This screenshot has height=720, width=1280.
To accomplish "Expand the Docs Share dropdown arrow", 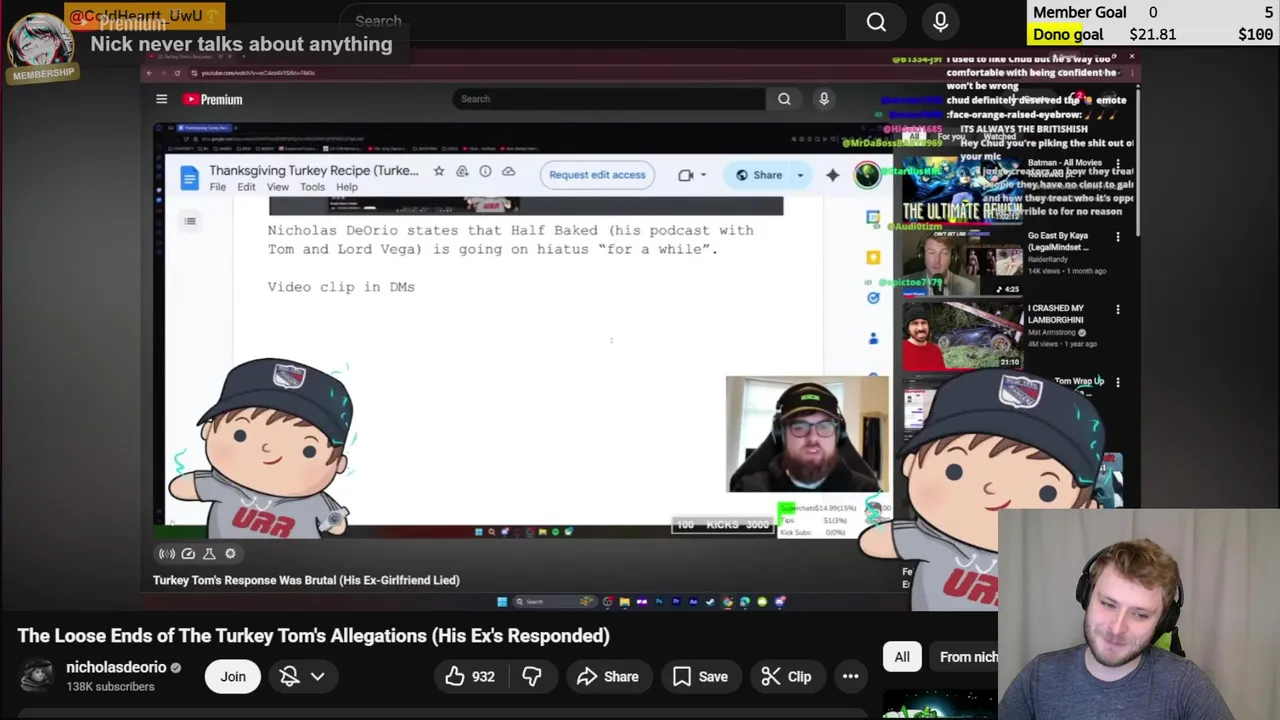I will [800, 175].
